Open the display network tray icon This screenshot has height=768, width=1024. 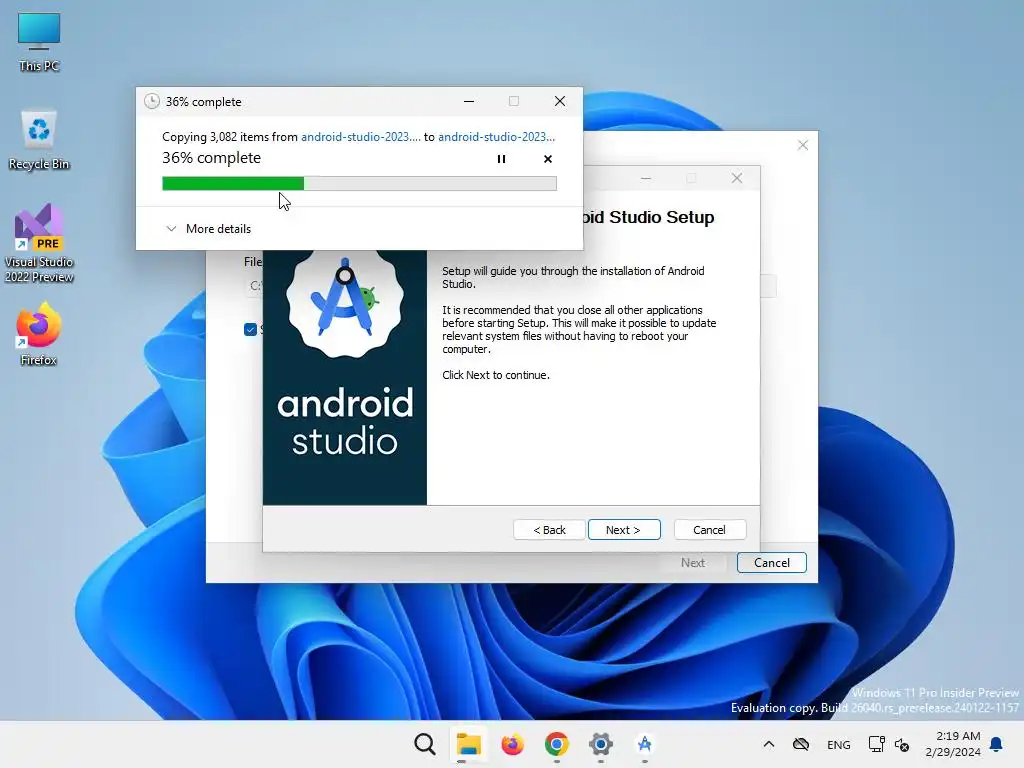[x=876, y=744]
